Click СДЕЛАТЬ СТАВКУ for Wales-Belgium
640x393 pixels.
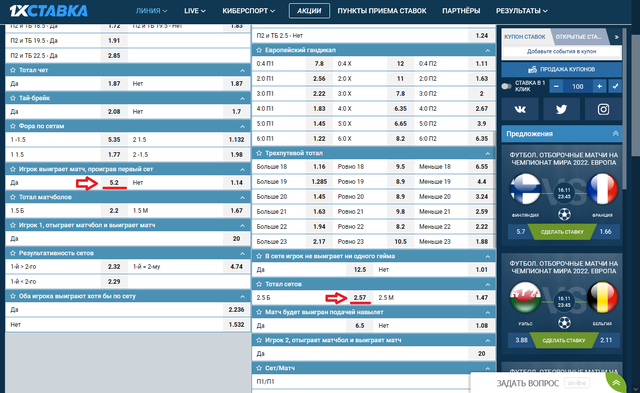point(564,340)
